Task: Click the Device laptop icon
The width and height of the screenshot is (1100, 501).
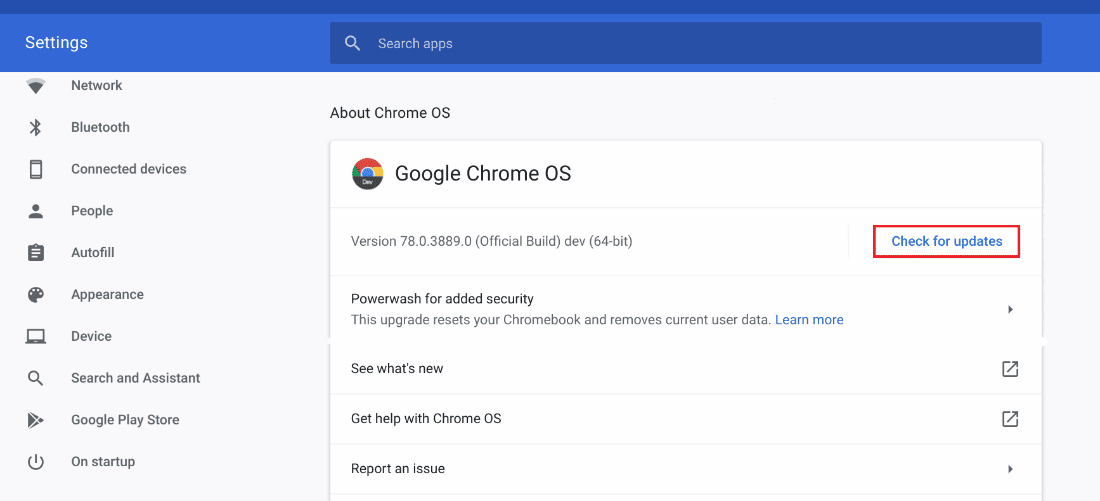Action: (36, 337)
